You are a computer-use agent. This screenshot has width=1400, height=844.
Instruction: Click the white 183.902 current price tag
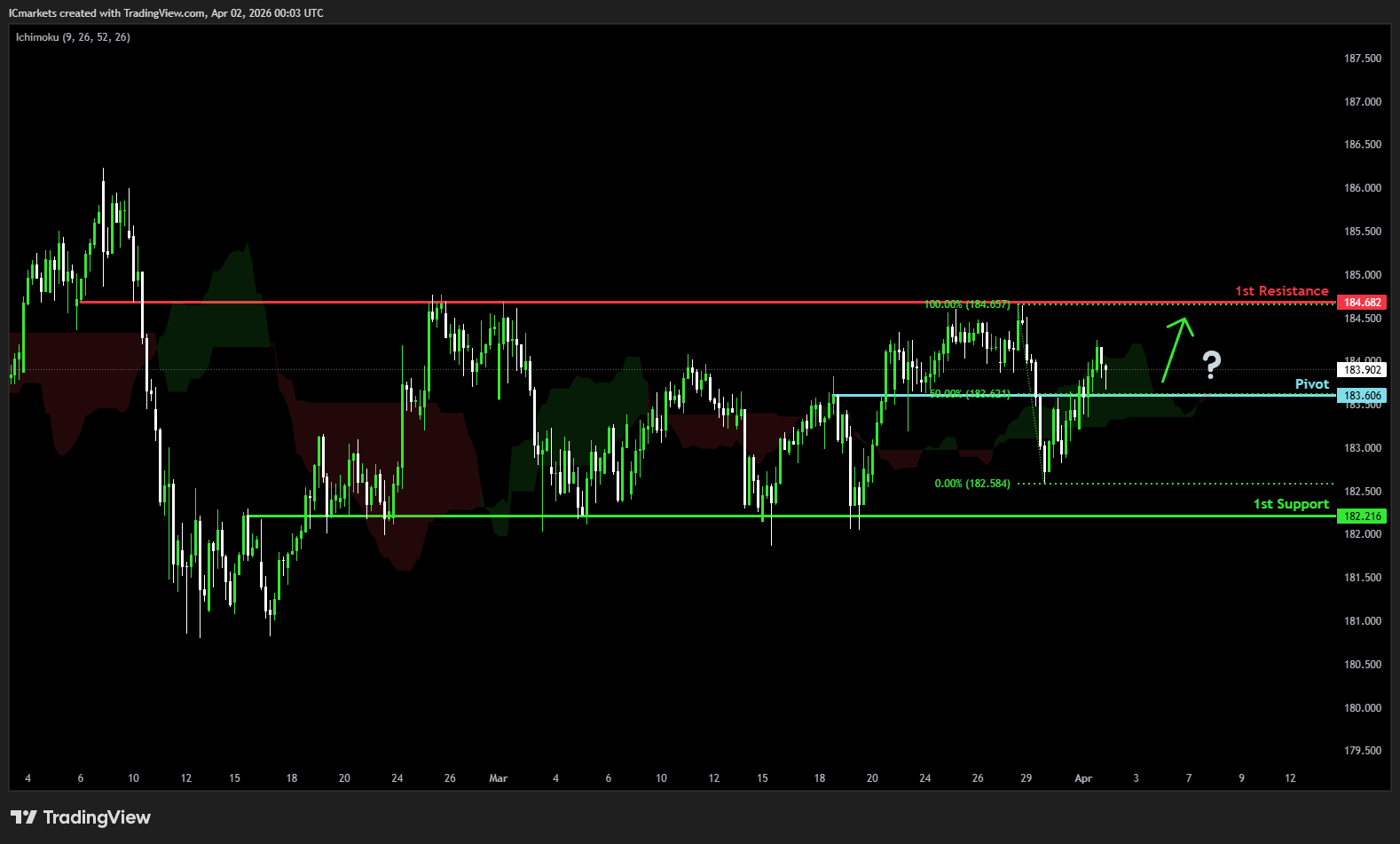pyautogui.click(x=1361, y=370)
